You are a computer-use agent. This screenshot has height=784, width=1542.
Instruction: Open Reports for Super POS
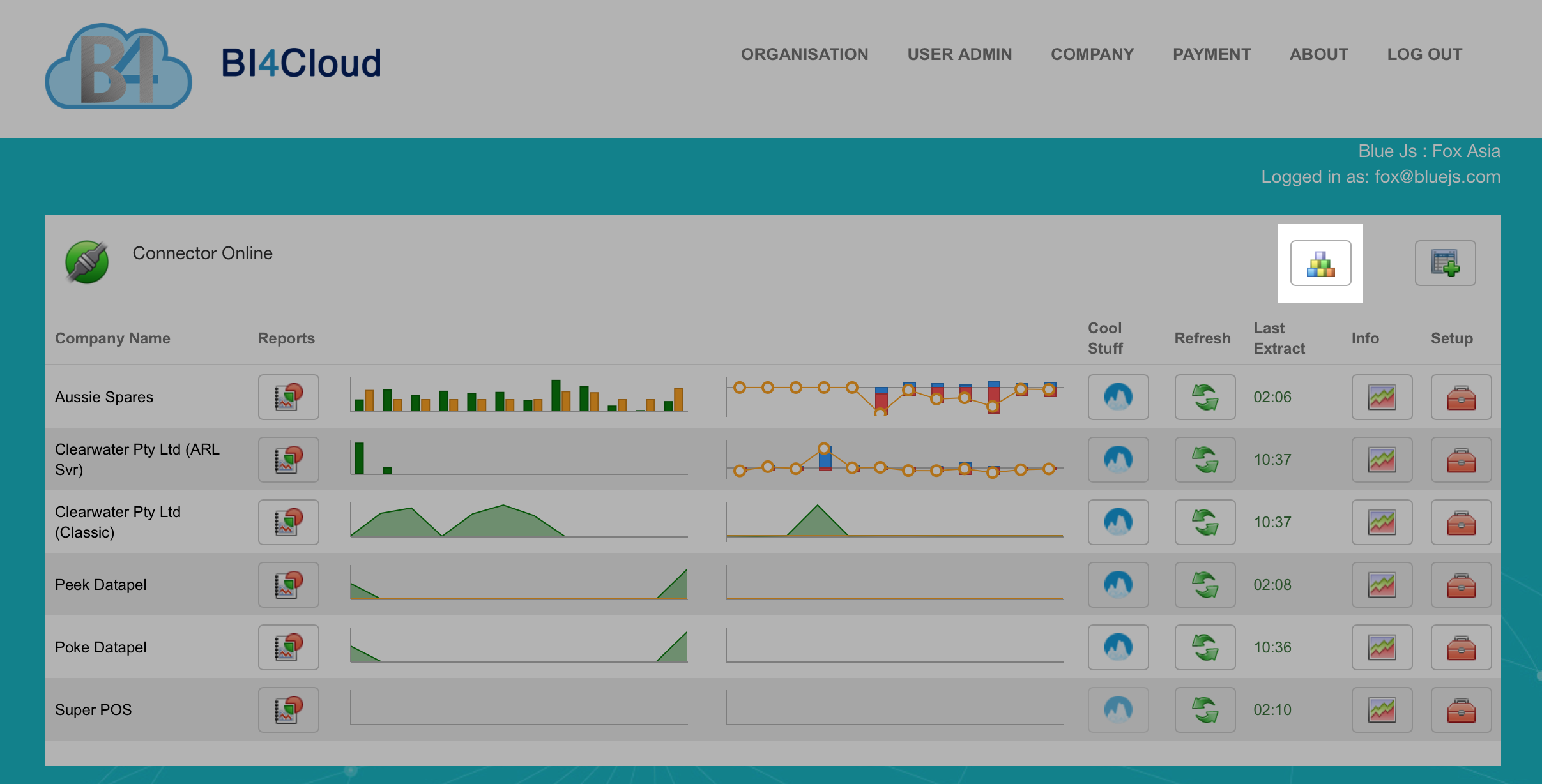288,710
